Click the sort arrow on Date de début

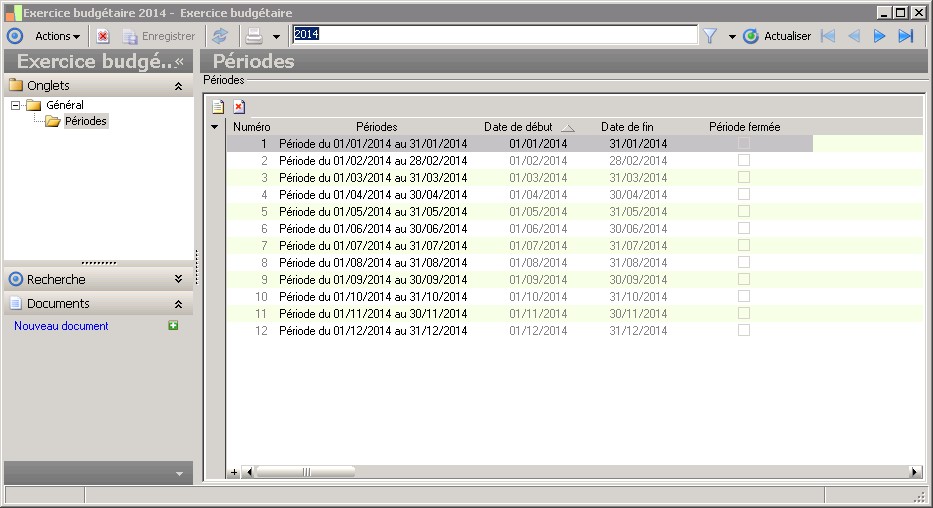coord(568,128)
